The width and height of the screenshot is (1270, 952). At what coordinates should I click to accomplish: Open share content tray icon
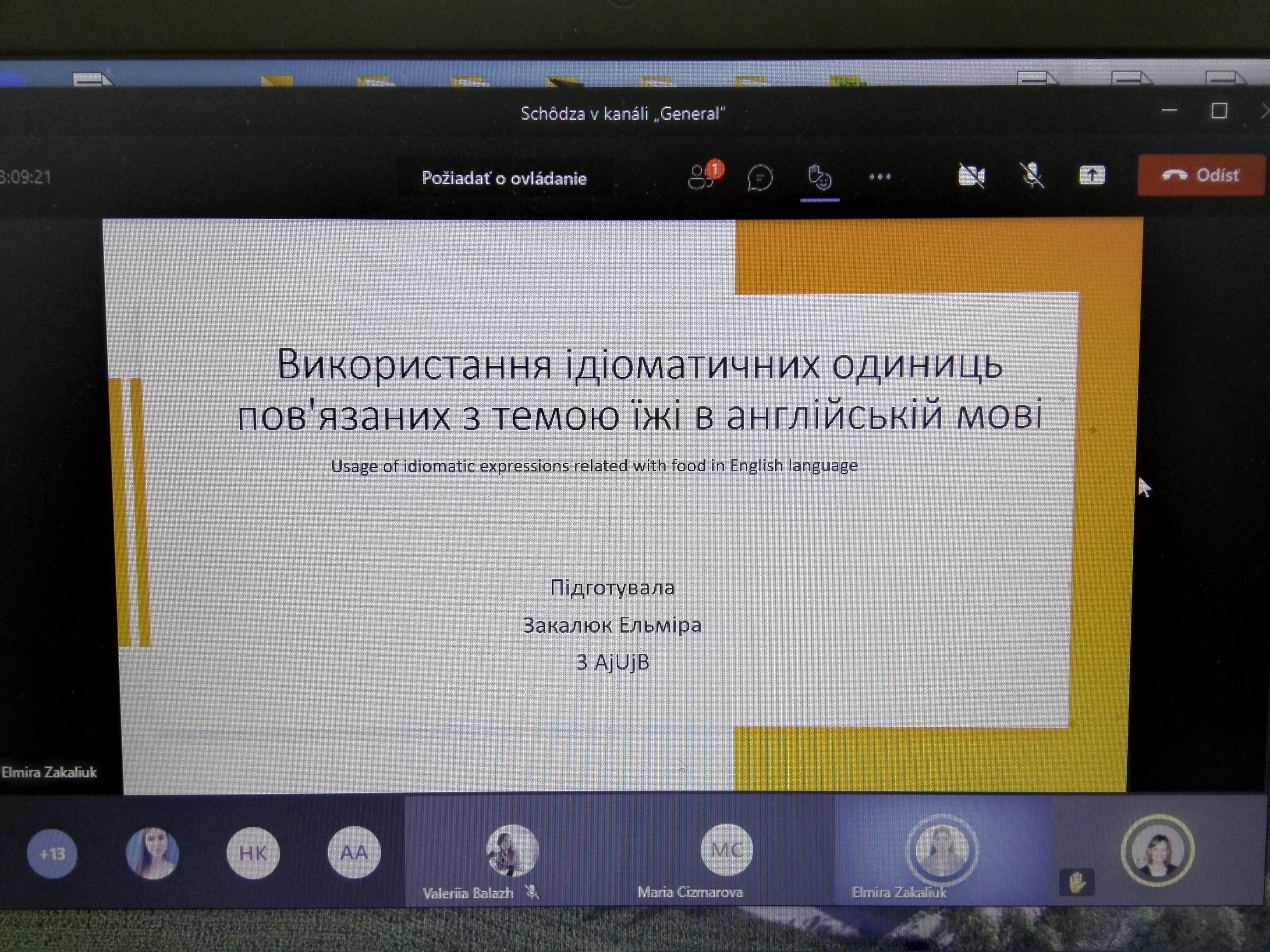click(1091, 175)
